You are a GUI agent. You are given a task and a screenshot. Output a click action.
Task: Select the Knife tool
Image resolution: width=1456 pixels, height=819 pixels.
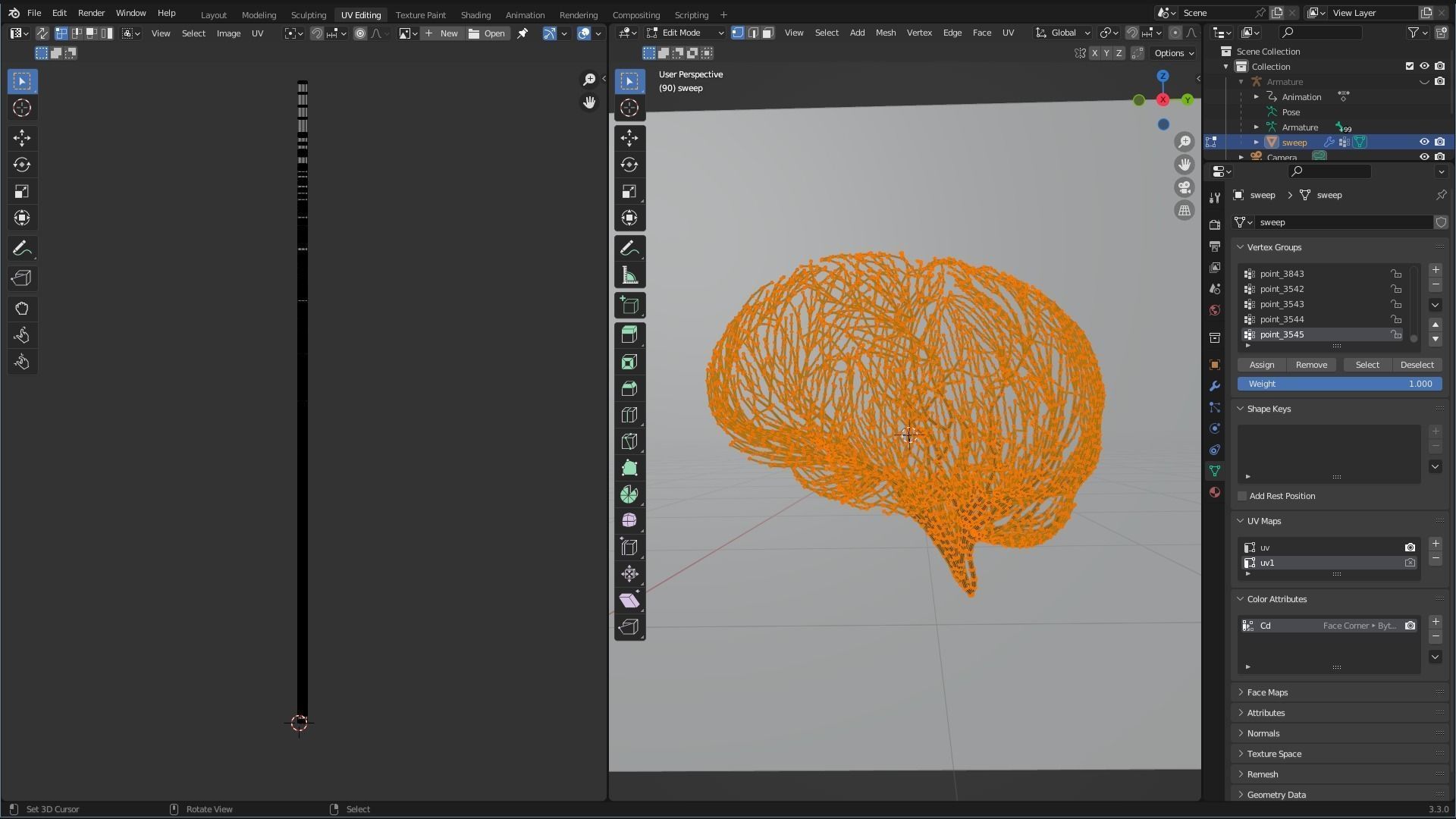[x=629, y=441]
